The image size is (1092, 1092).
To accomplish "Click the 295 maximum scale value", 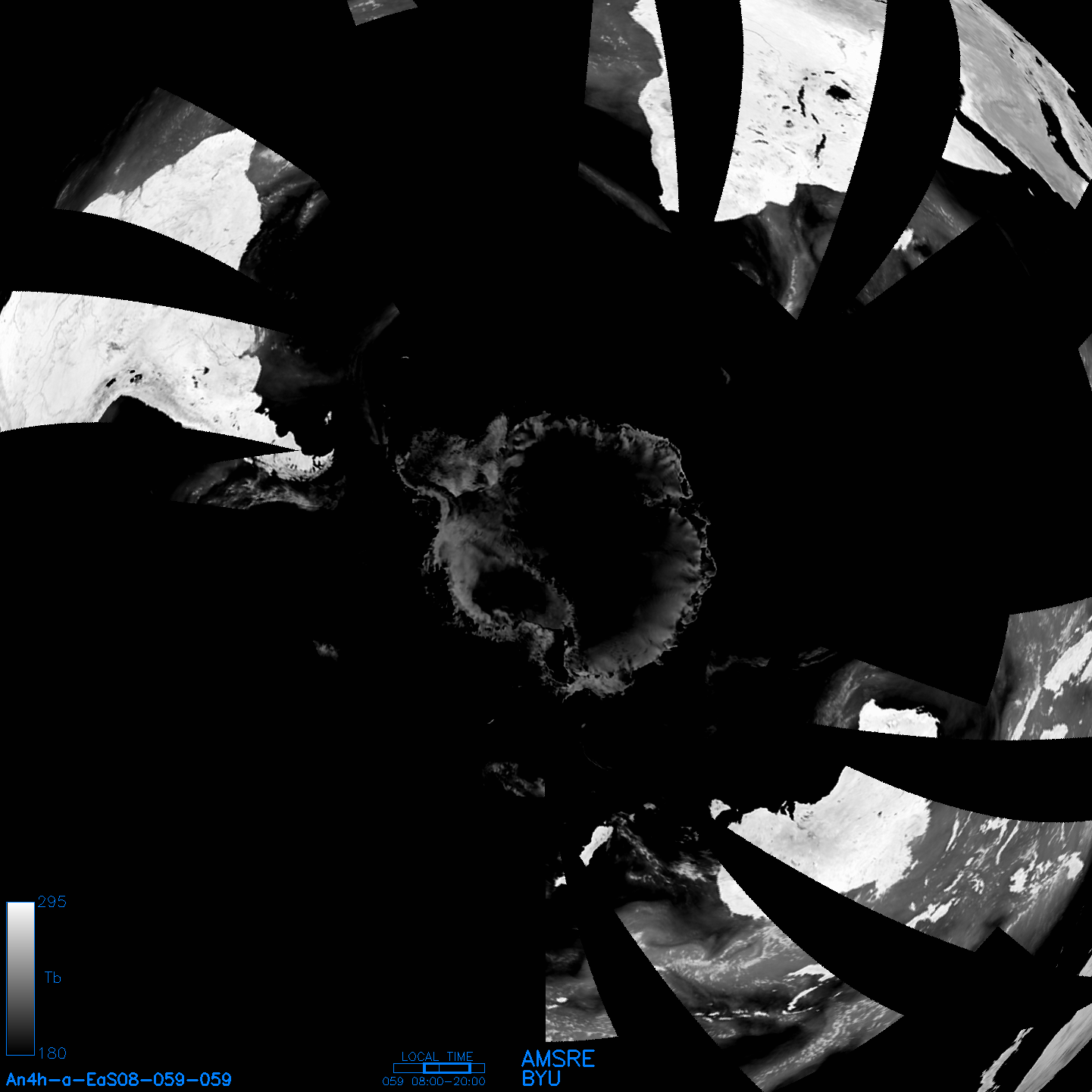I will point(52,902).
